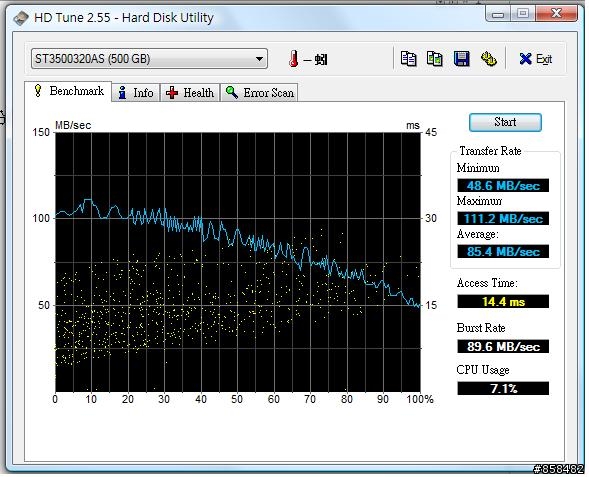
Task: Click the thermometer temperature icon
Action: coord(294,59)
